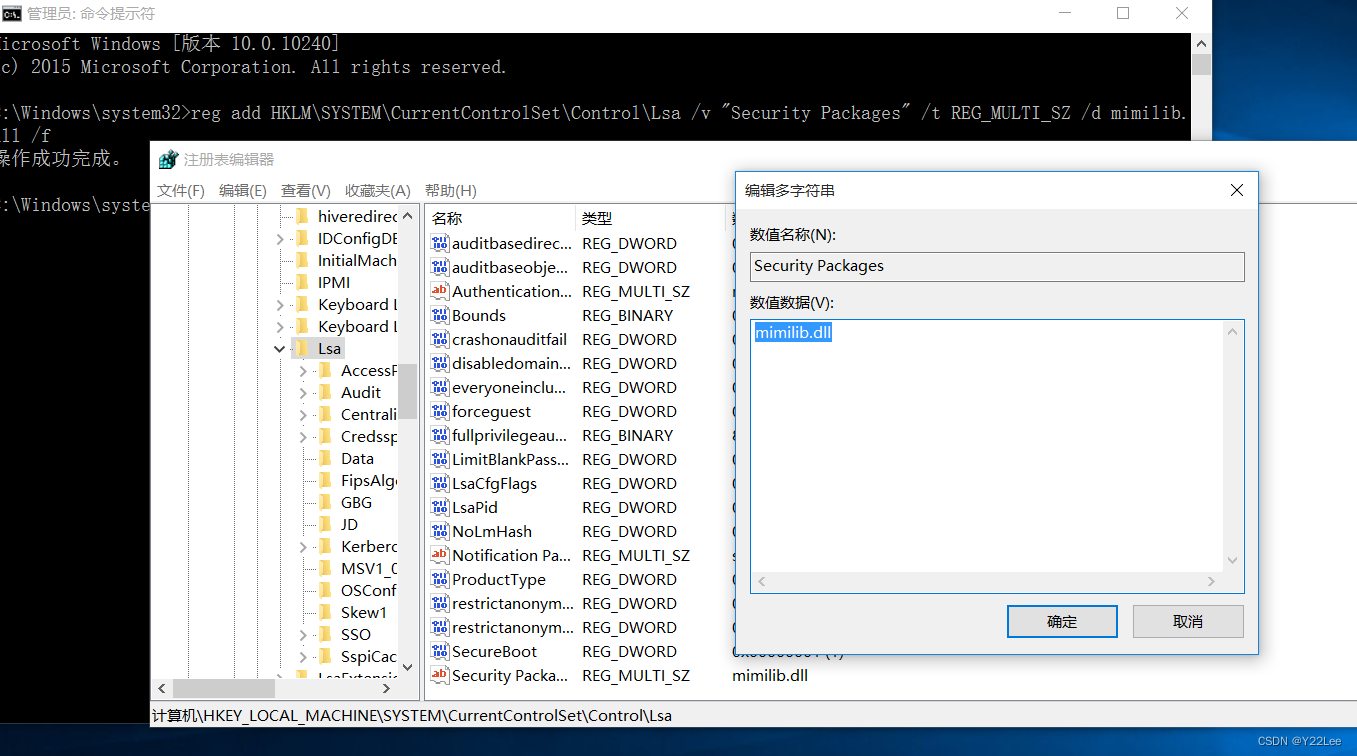
Task: Click the JD folder icon
Action: coord(325,524)
